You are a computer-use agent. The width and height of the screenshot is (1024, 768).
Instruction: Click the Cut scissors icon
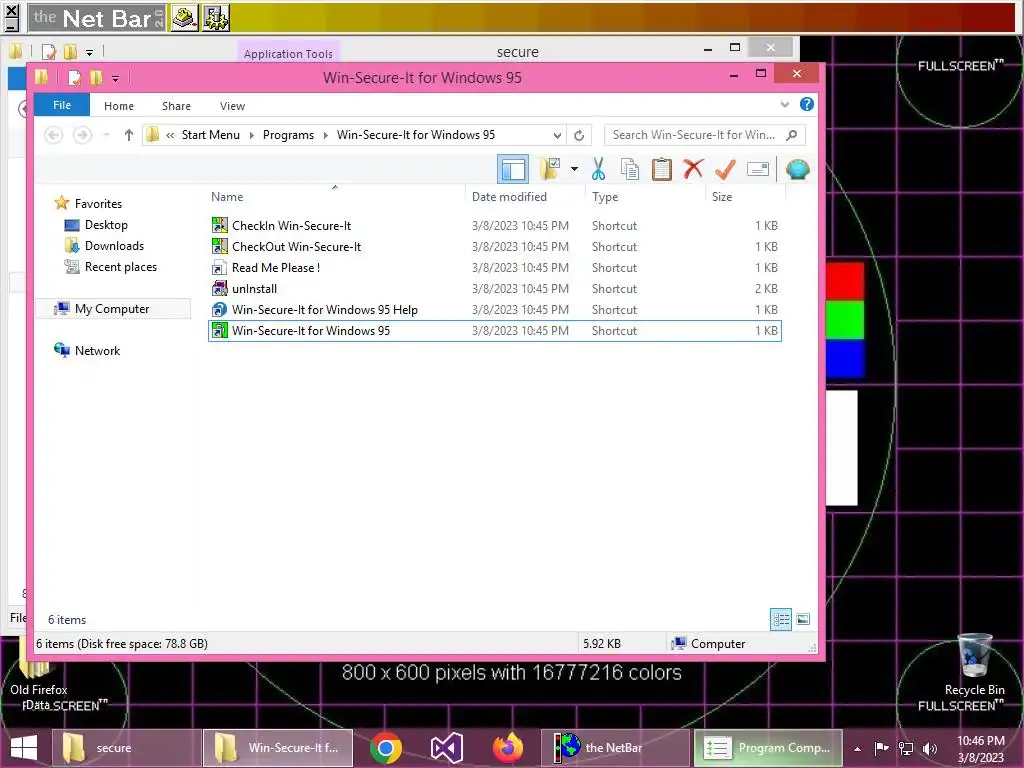coord(598,169)
